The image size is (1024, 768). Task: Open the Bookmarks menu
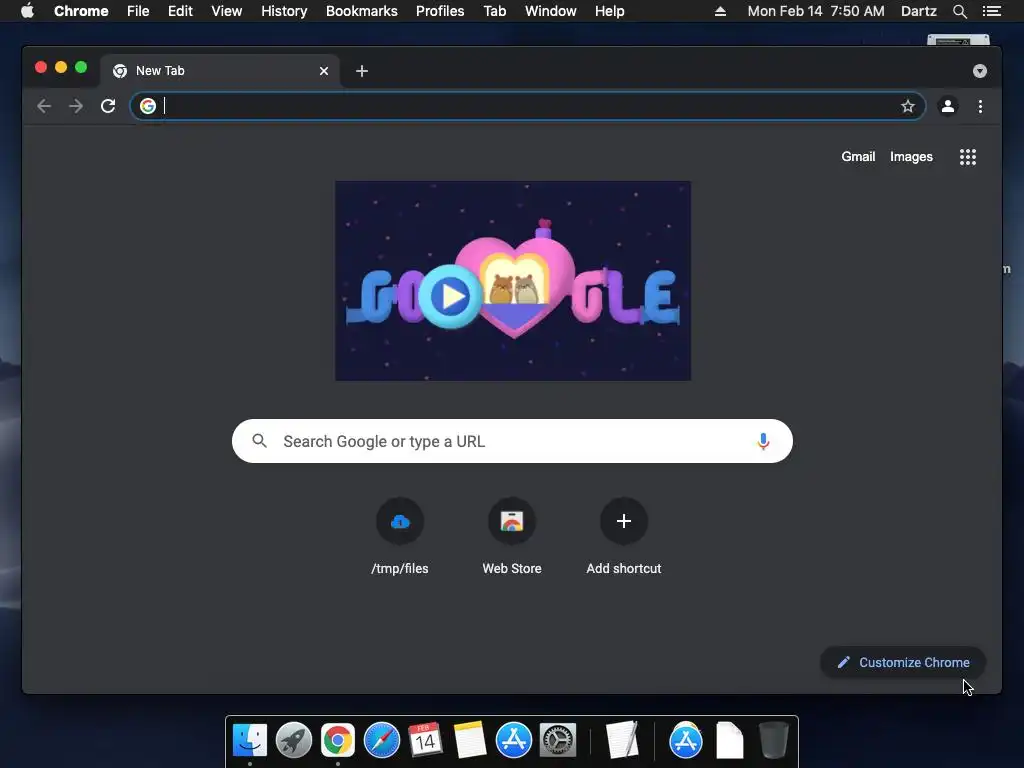[x=362, y=11]
